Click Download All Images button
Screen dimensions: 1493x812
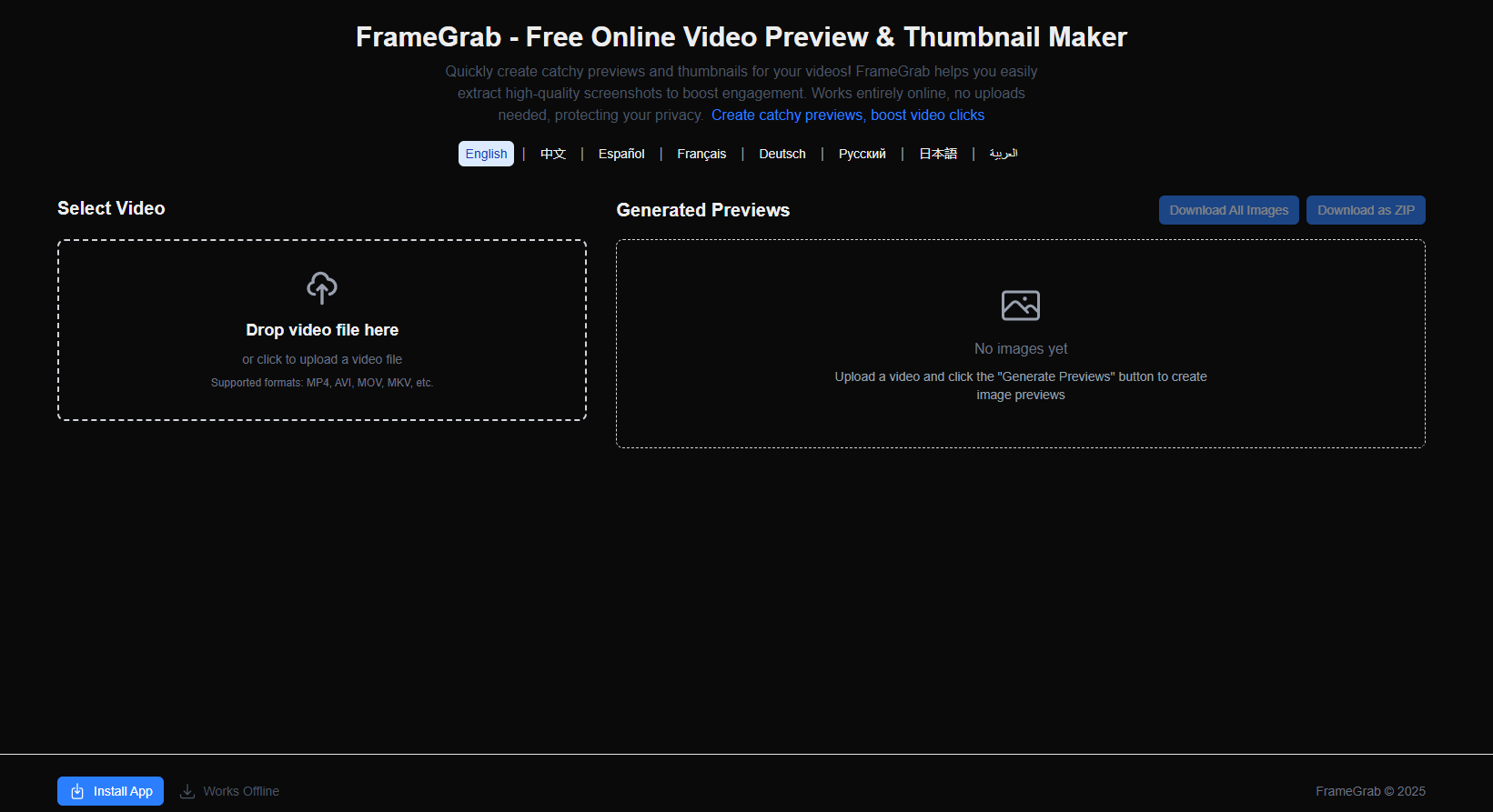(1229, 210)
